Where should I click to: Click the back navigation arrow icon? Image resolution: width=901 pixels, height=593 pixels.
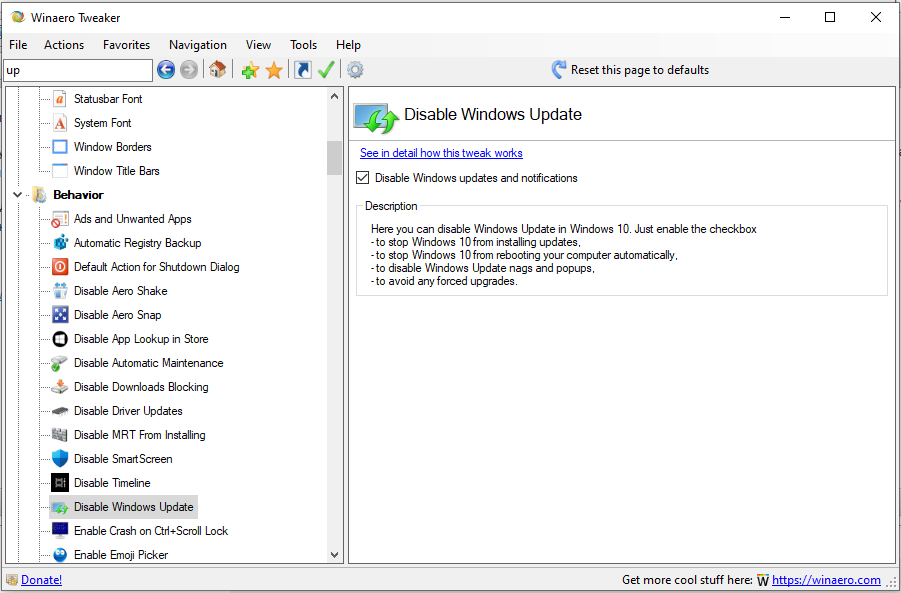coord(166,70)
